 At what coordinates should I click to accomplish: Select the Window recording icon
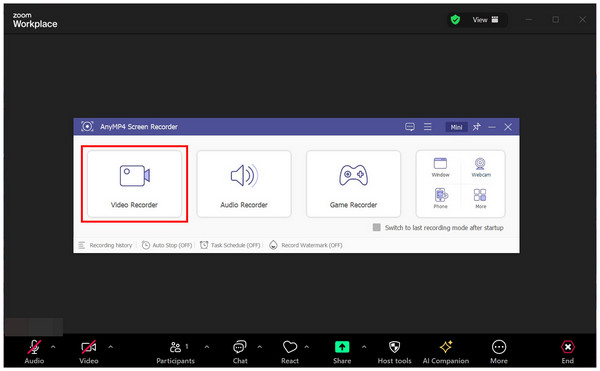[440, 167]
